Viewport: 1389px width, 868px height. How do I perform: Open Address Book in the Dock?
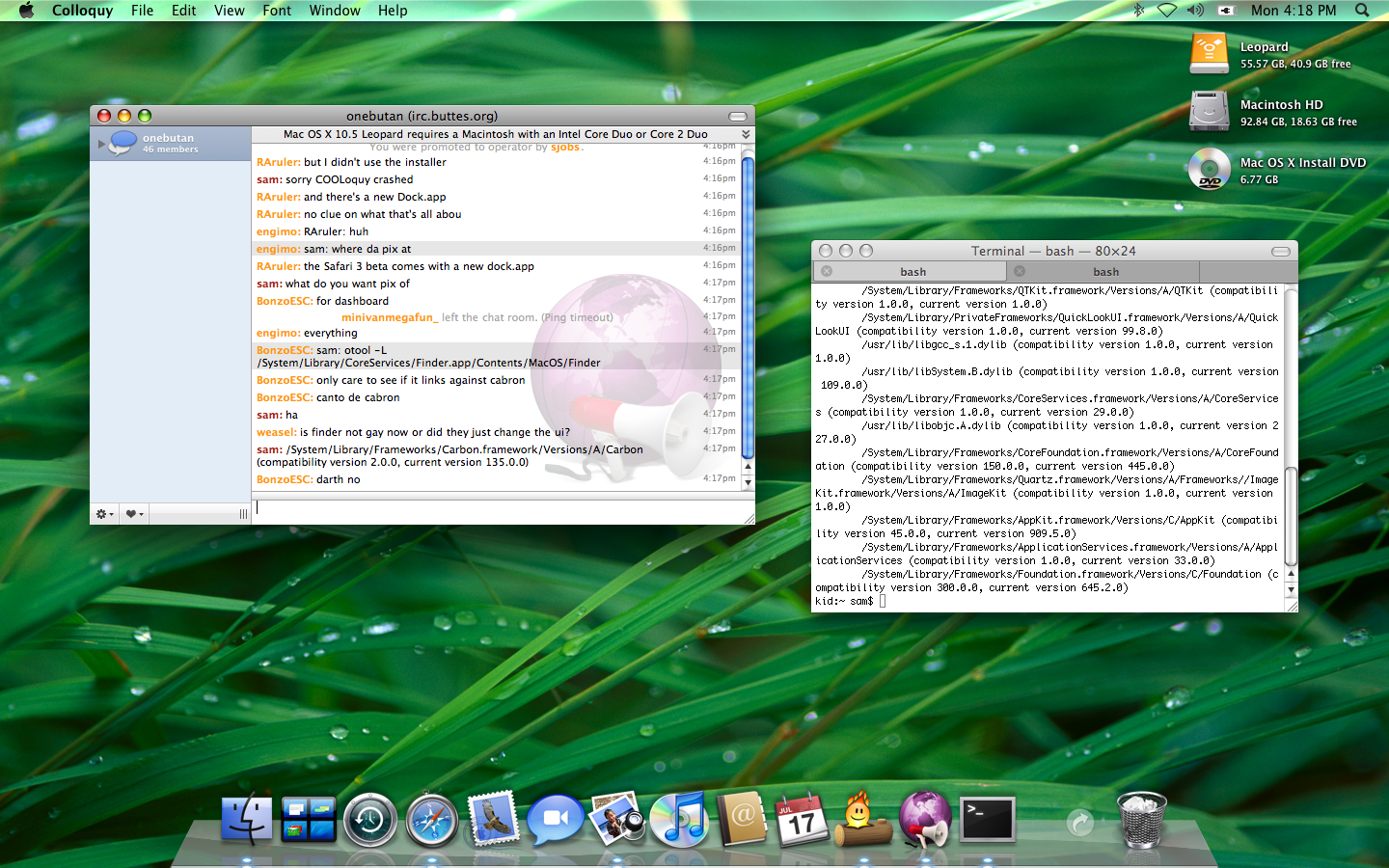coord(741,818)
